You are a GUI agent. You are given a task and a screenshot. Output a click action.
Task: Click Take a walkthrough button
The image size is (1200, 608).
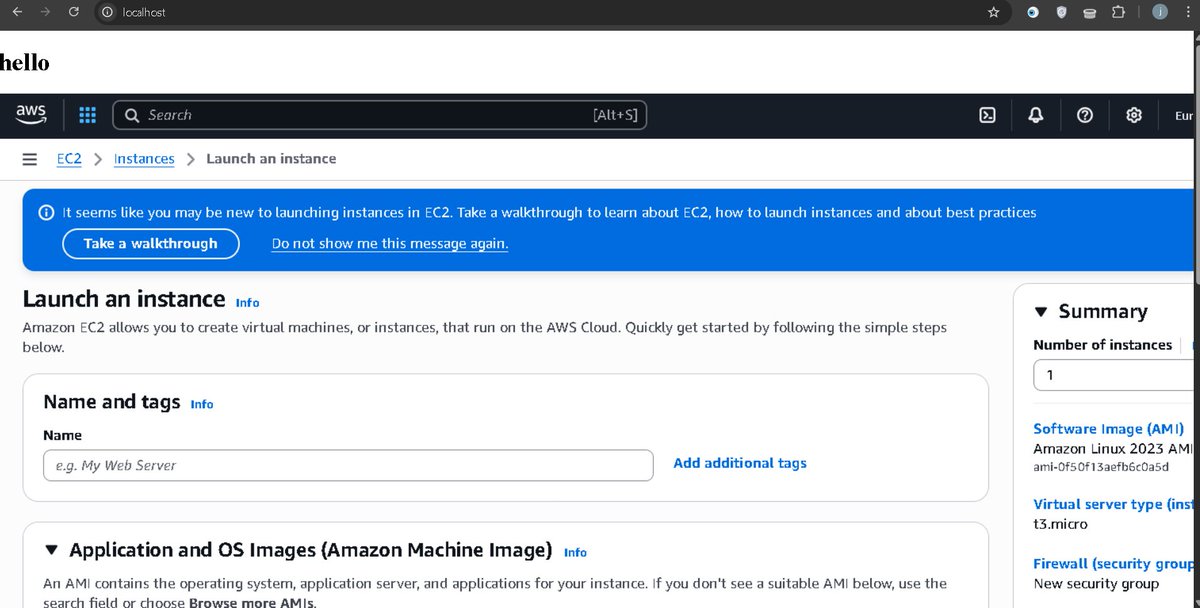[x=150, y=243]
